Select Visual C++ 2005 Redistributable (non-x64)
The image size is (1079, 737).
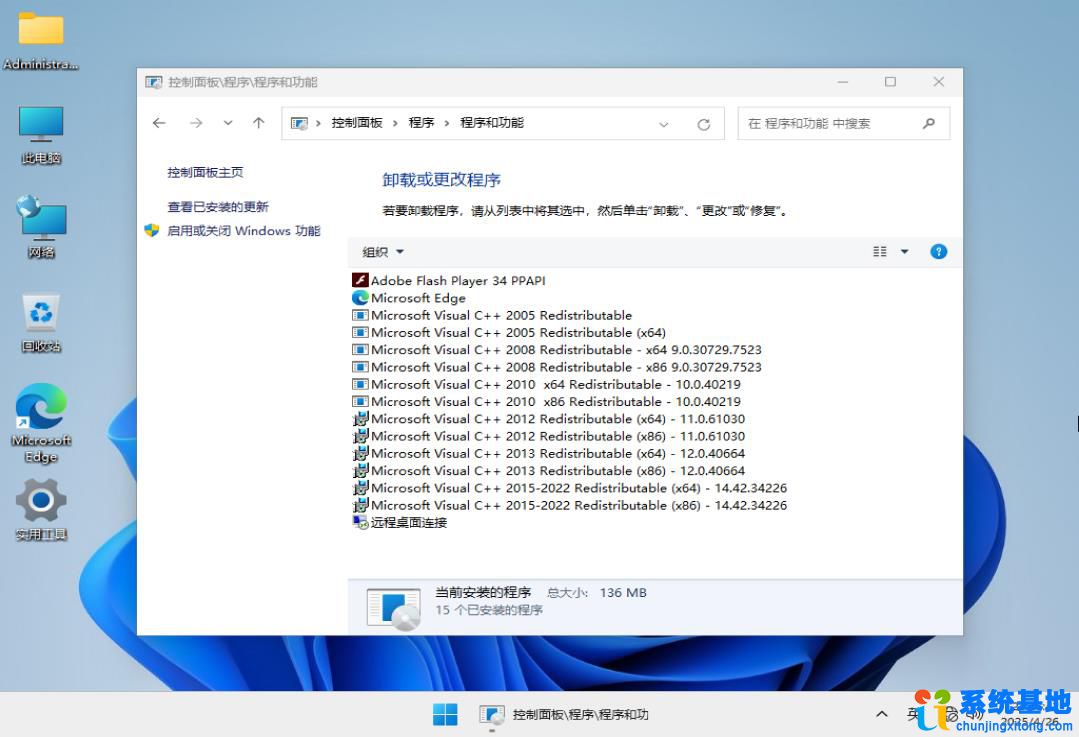[502, 315]
